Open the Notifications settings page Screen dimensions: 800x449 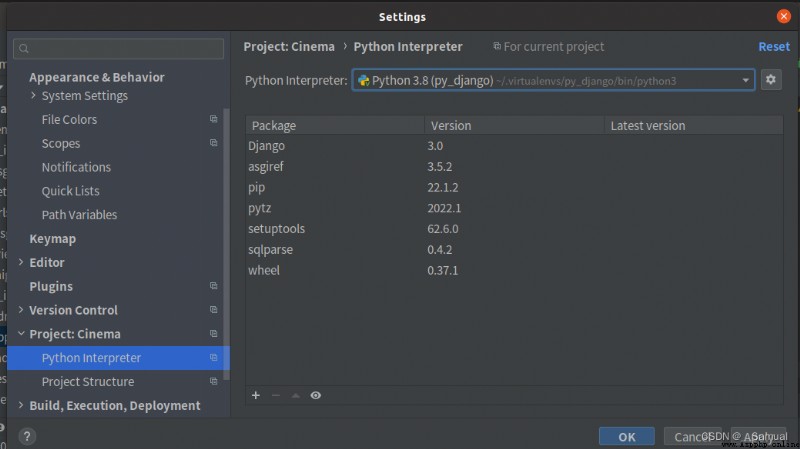click(76, 167)
